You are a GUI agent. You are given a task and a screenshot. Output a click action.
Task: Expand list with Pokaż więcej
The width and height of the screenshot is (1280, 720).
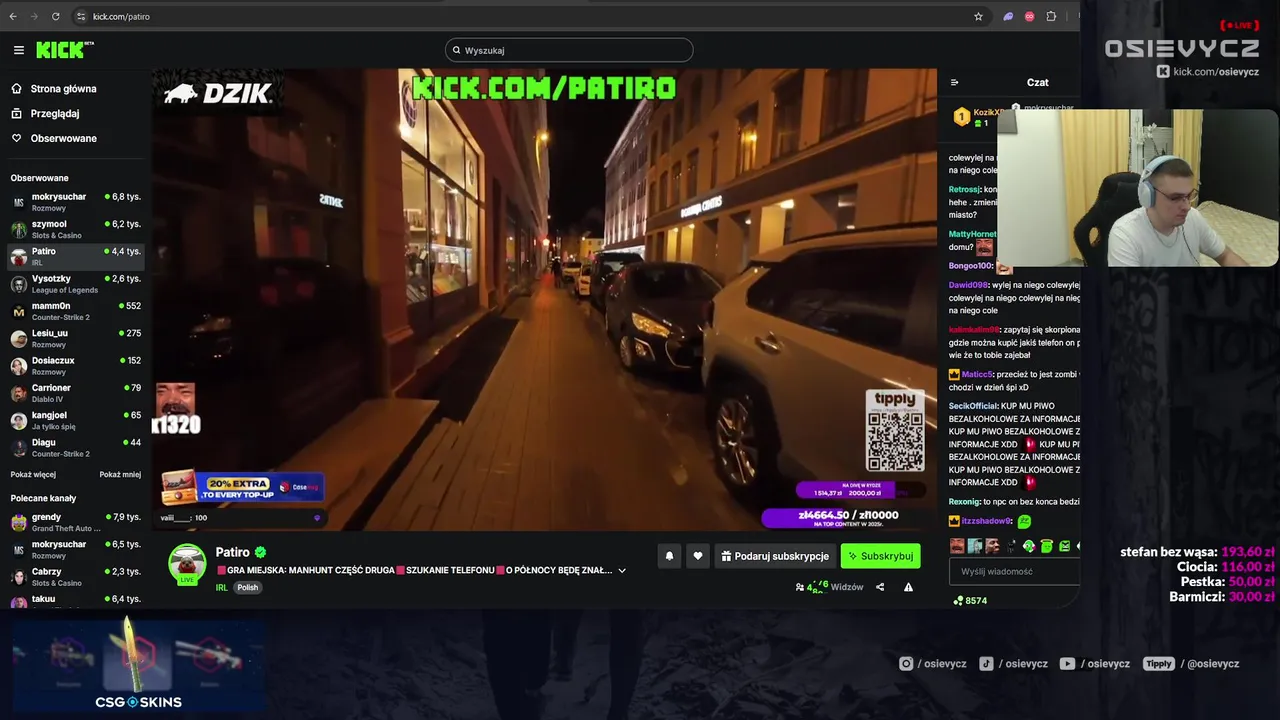click(33, 475)
